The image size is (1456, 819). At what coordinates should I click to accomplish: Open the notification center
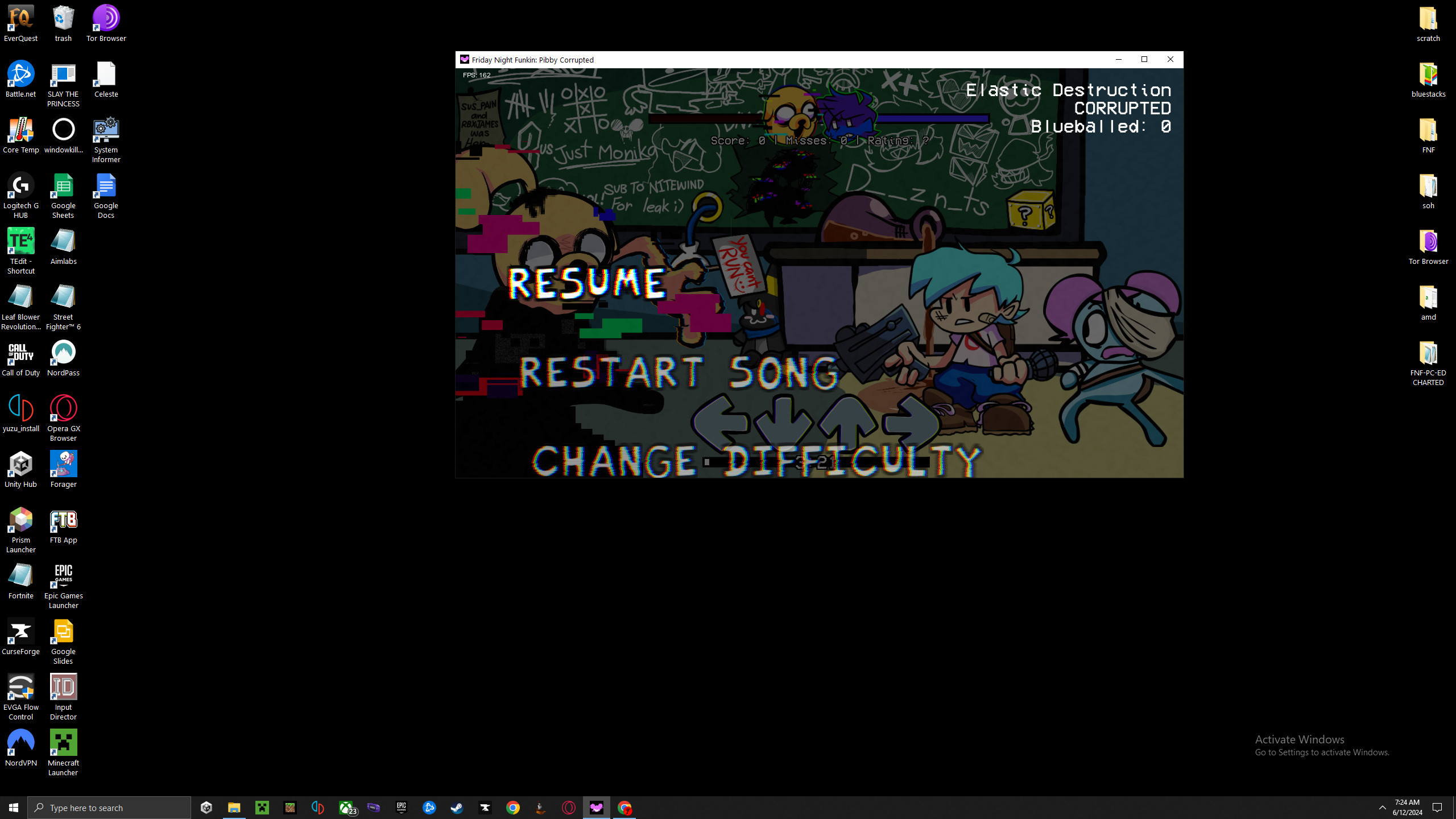point(1437,808)
